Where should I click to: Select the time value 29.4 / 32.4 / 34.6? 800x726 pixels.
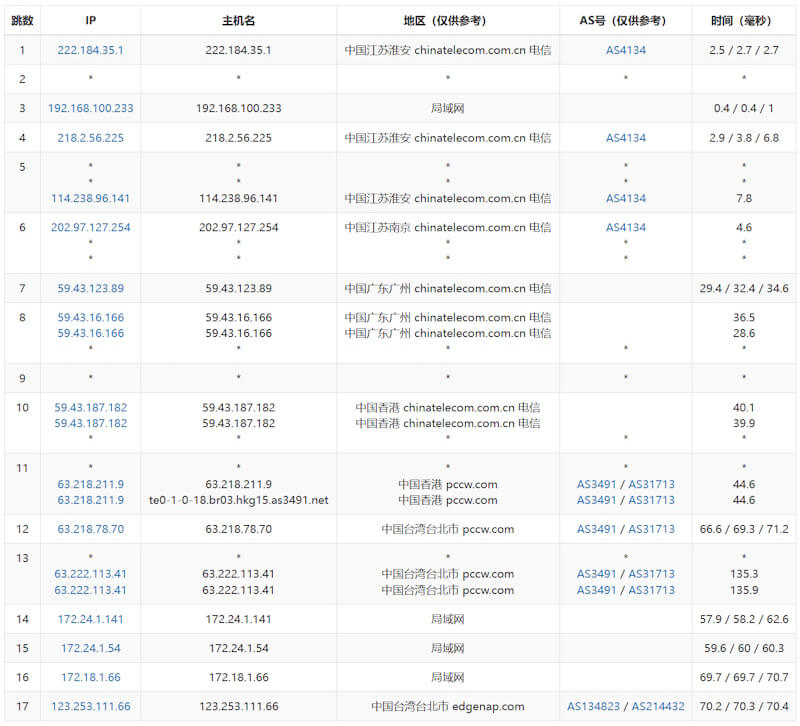pyautogui.click(x=744, y=288)
